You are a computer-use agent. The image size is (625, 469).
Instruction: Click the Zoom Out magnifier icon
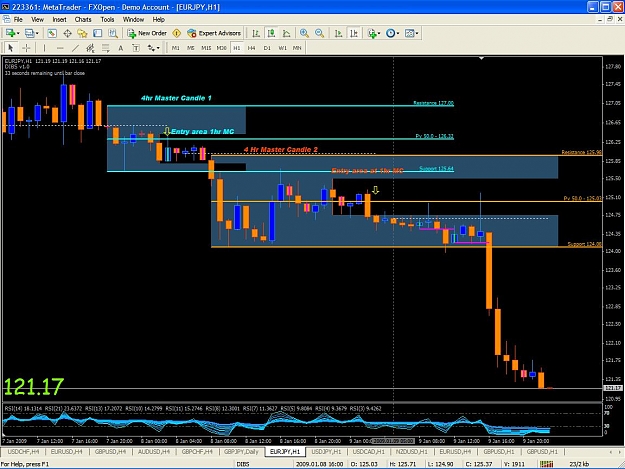tap(319, 33)
